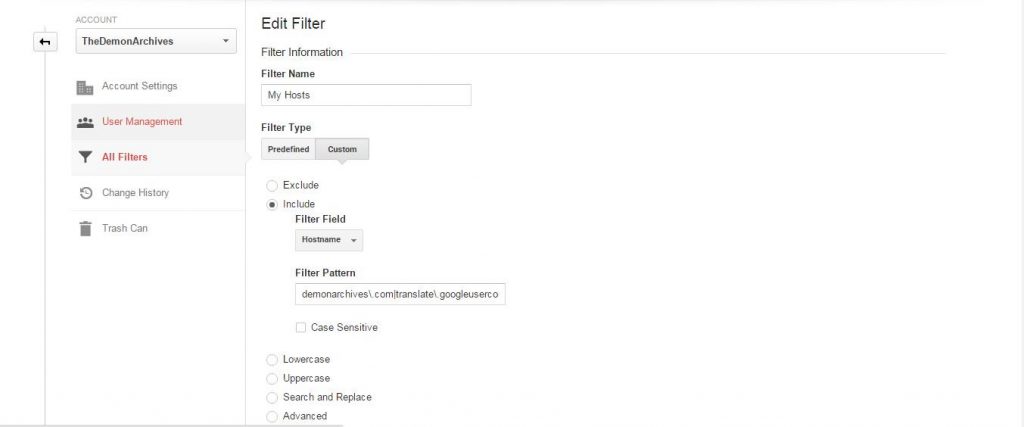Screen dimensions: 1024x427
Task: Switch to the Predefined filter type tab
Action: tap(288, 150)
